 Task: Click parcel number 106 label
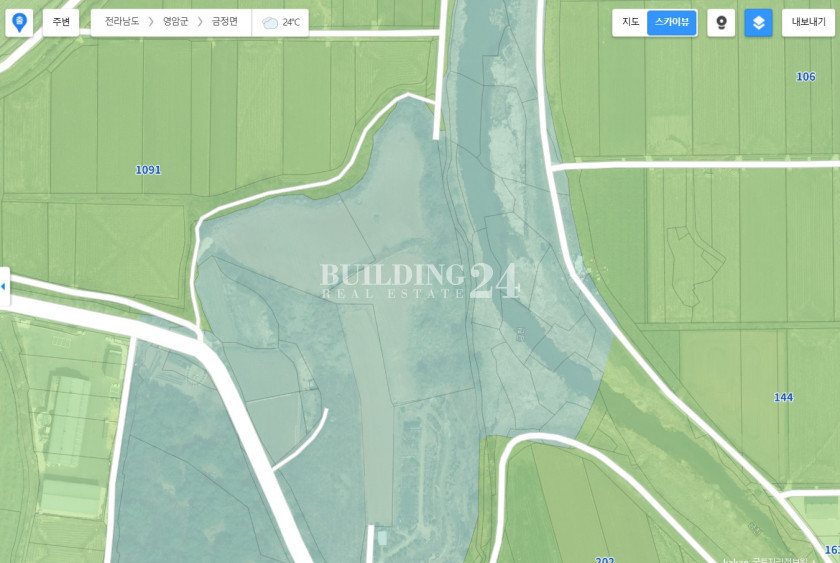point(806,77)
